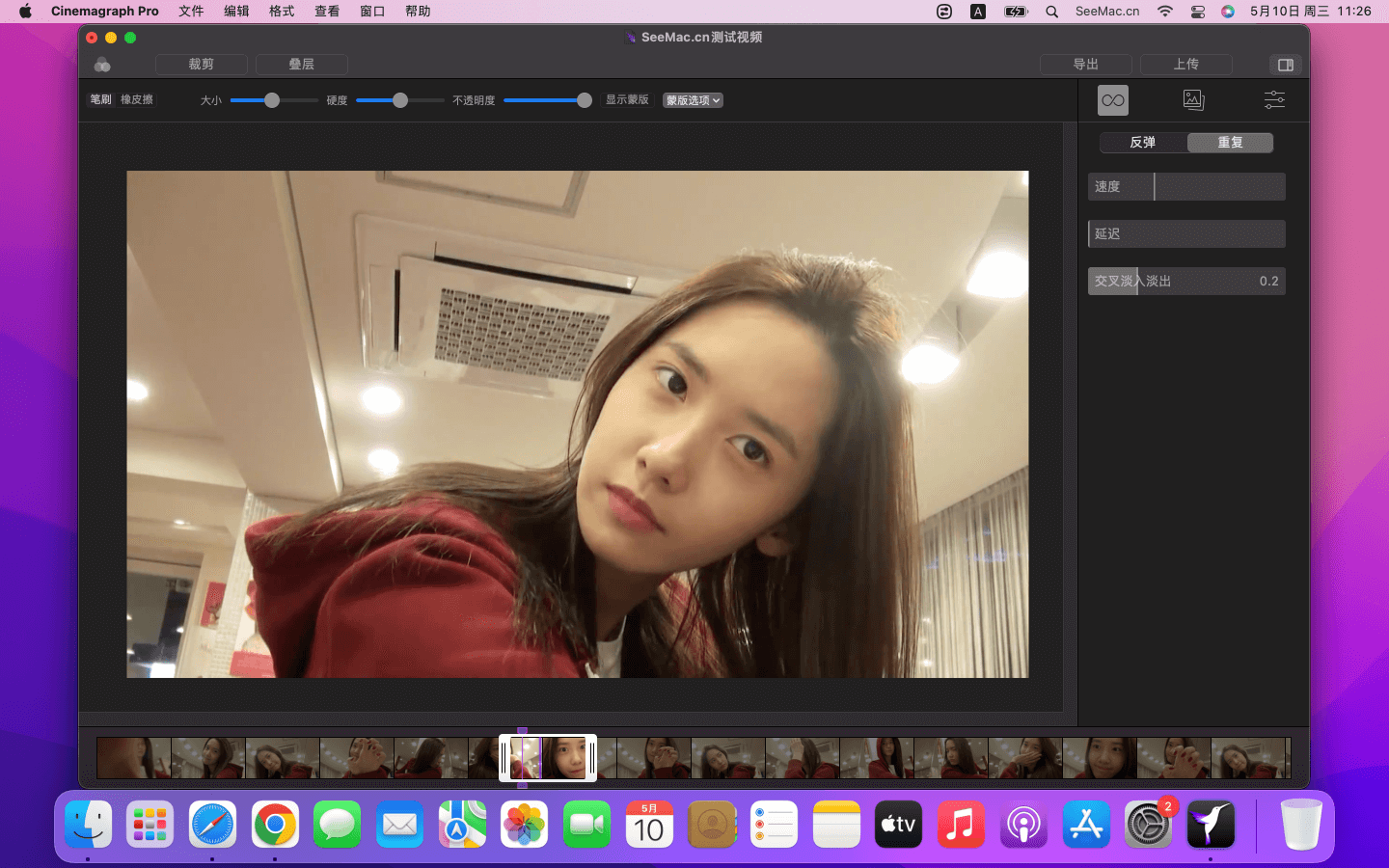Open the 查看 menu
The height and width of the screenshot is (868, 1389).
327,12
